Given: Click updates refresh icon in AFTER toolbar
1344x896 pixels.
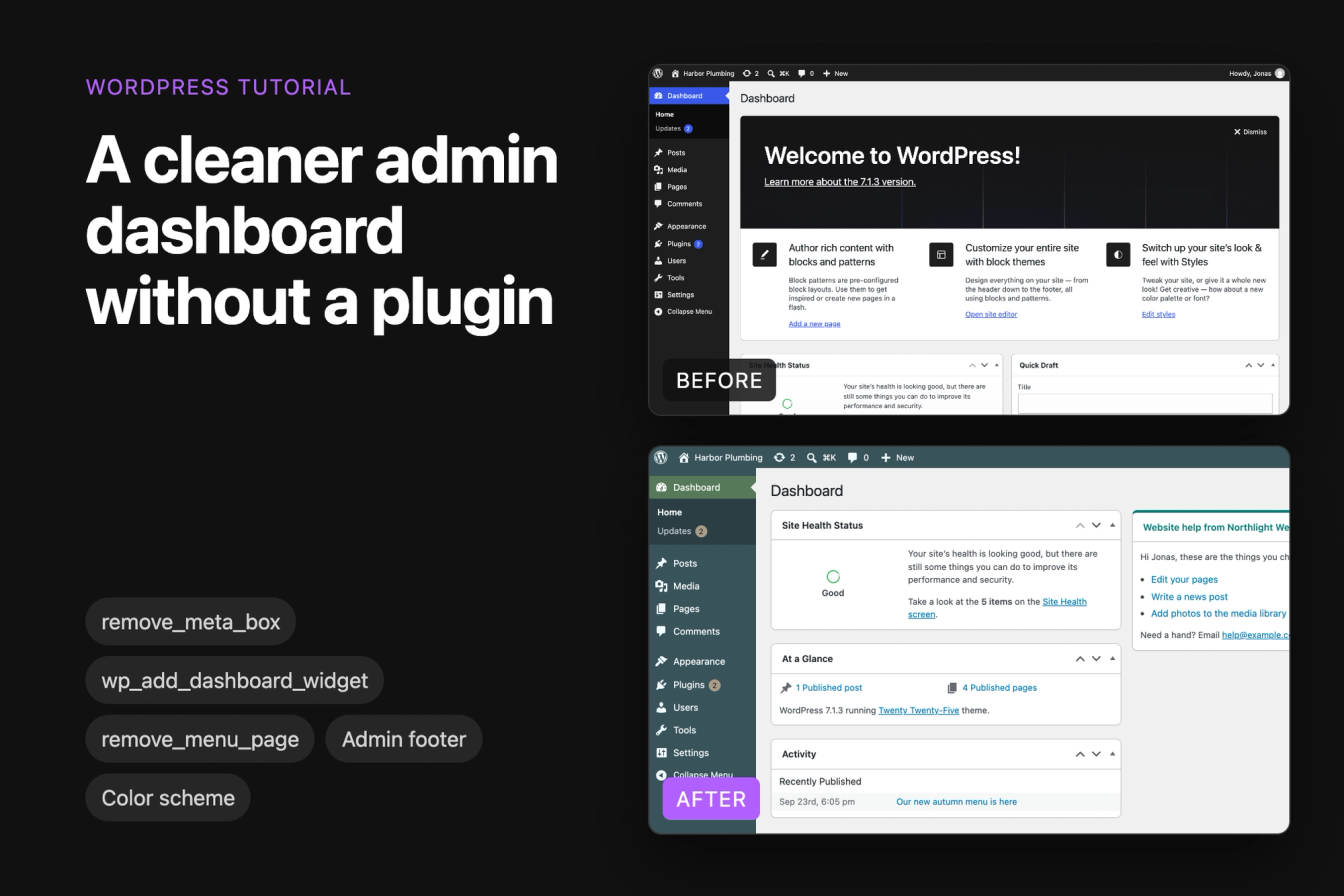Looking at the screenshot, I should [x=777, y=458].
